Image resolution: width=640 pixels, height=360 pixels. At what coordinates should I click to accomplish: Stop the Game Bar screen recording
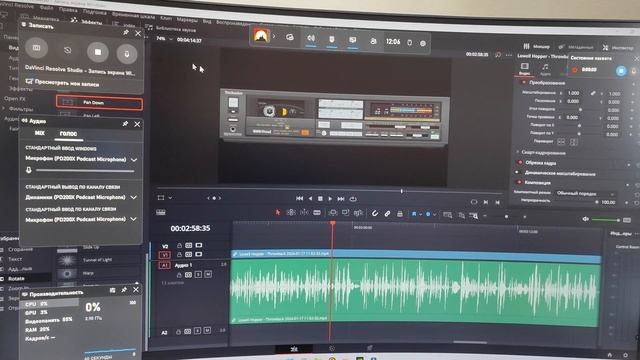(98, 52)
